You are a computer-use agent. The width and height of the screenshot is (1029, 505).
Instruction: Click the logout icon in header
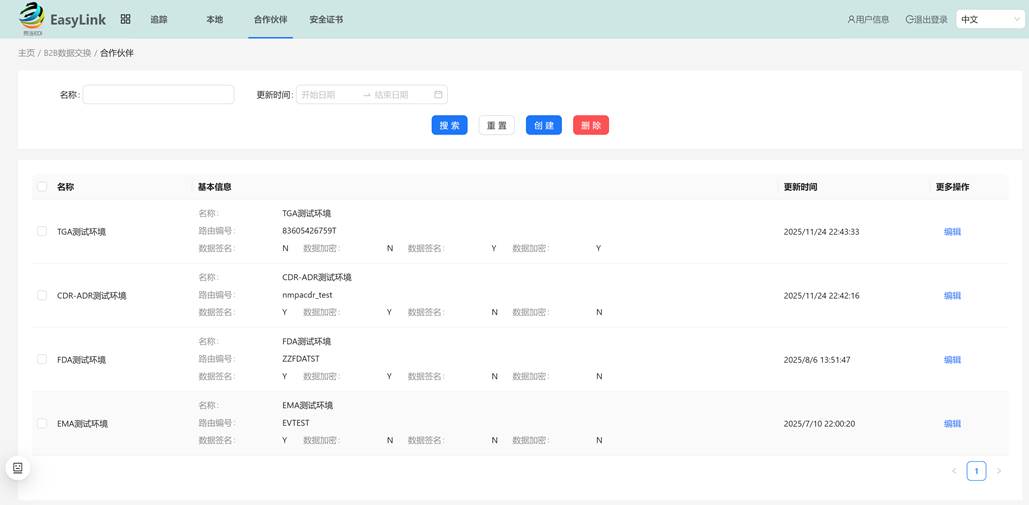[909, 20]
